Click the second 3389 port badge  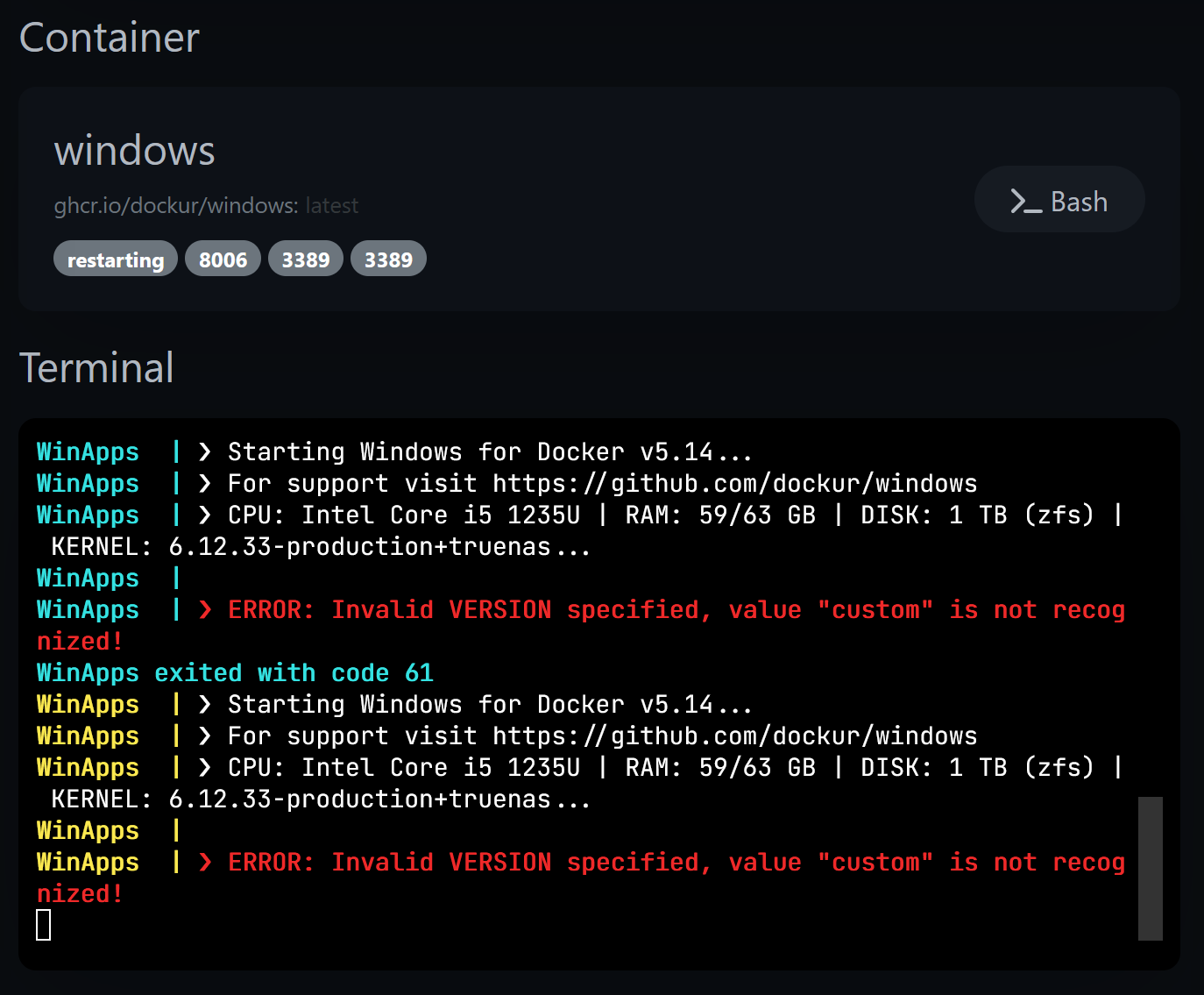point(388,259)
